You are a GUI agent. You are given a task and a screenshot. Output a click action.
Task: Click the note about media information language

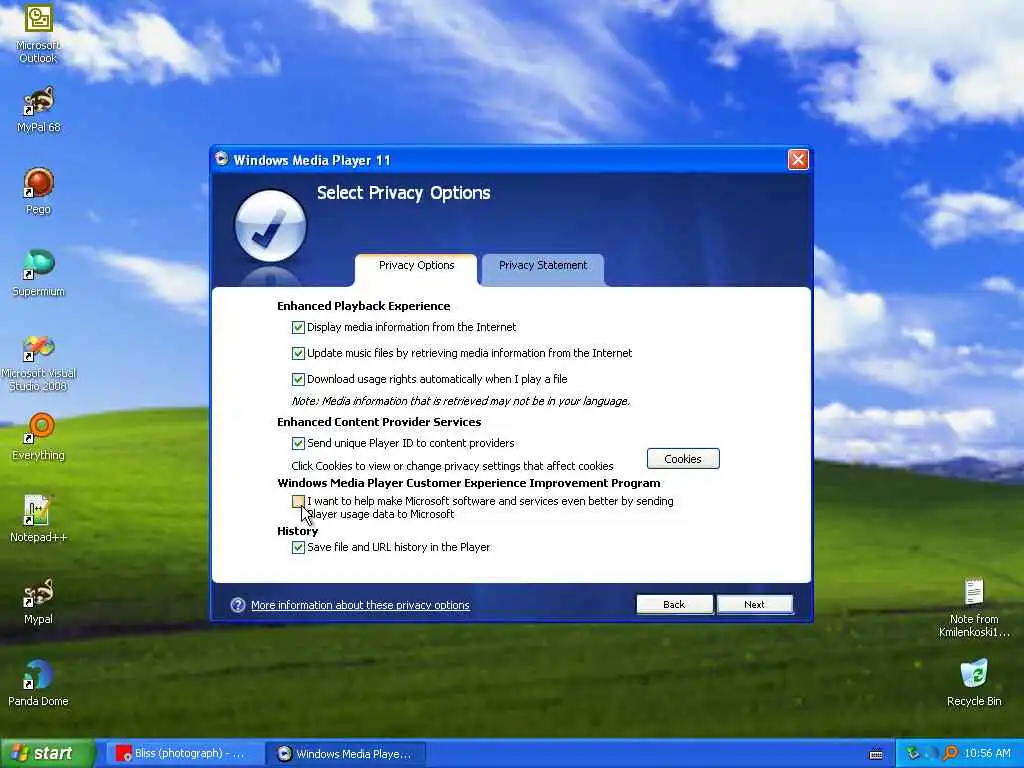460,401
